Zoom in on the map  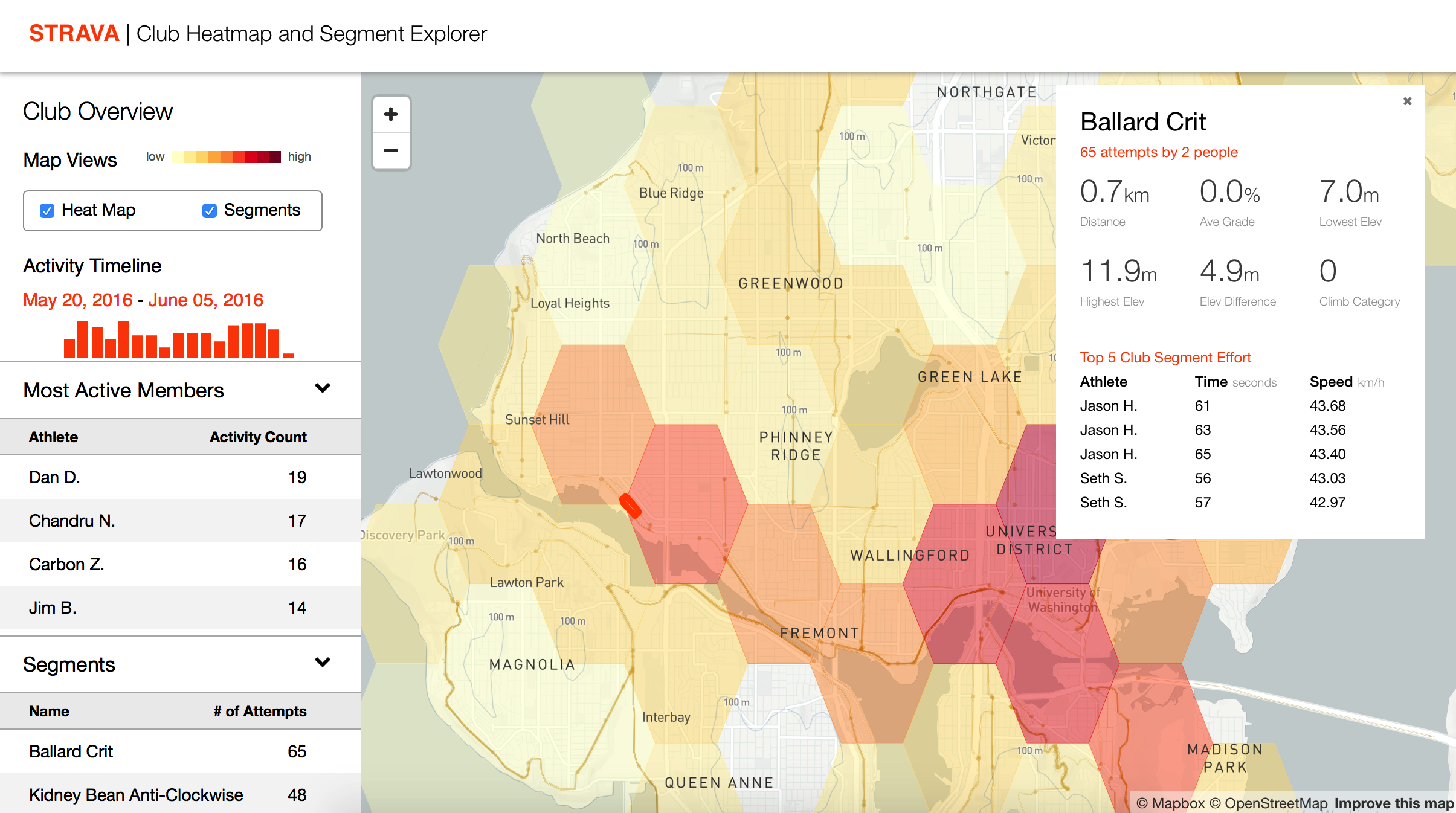[x=391, y=114]
